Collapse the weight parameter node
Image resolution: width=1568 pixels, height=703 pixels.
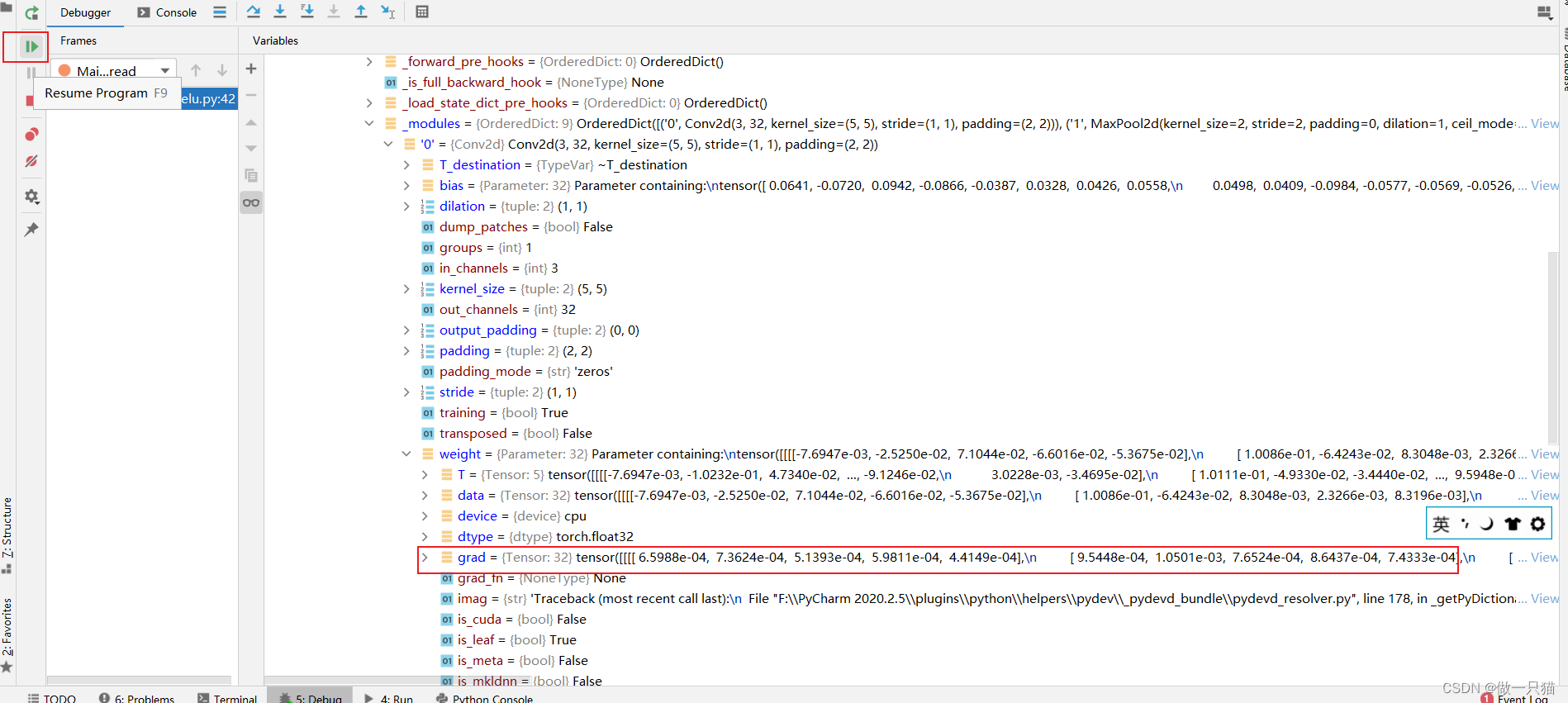(x=406, y=454)
